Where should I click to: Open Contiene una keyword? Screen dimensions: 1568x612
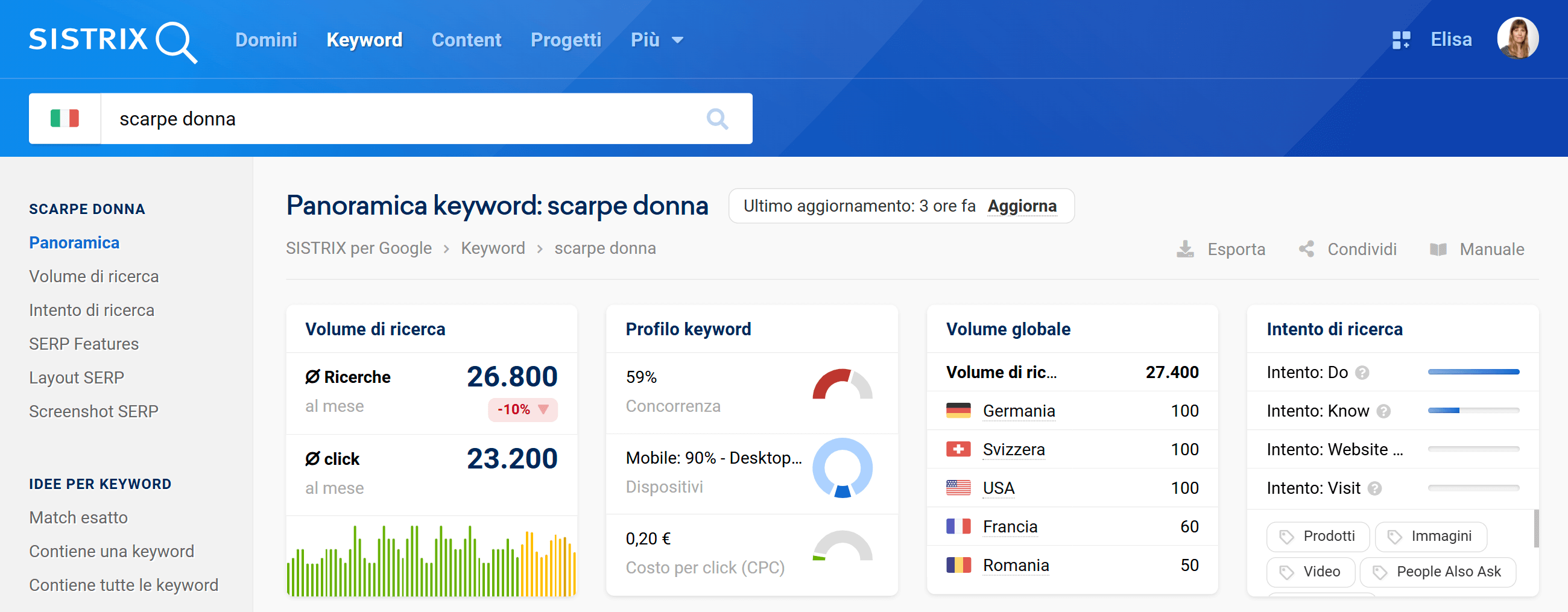[112, 551]
